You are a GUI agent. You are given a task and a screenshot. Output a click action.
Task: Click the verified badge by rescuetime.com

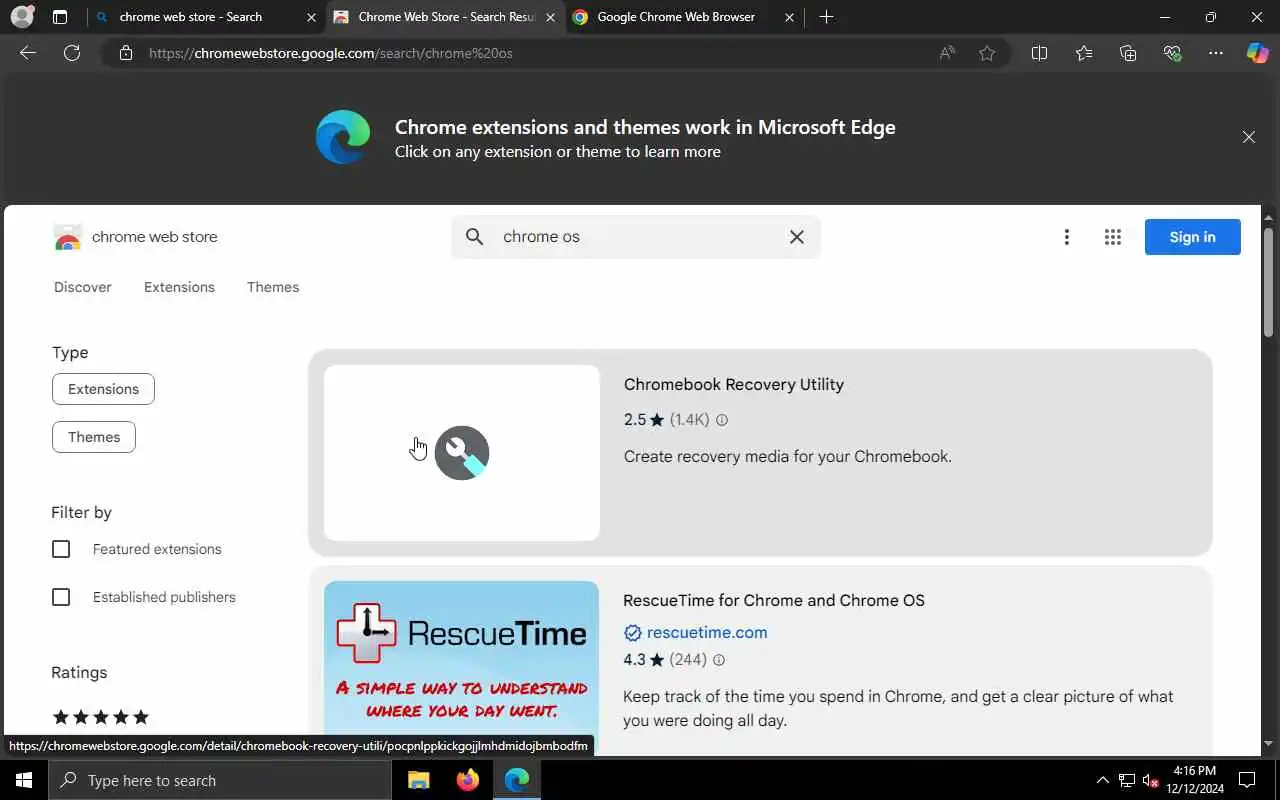click(x=632, y=633)
